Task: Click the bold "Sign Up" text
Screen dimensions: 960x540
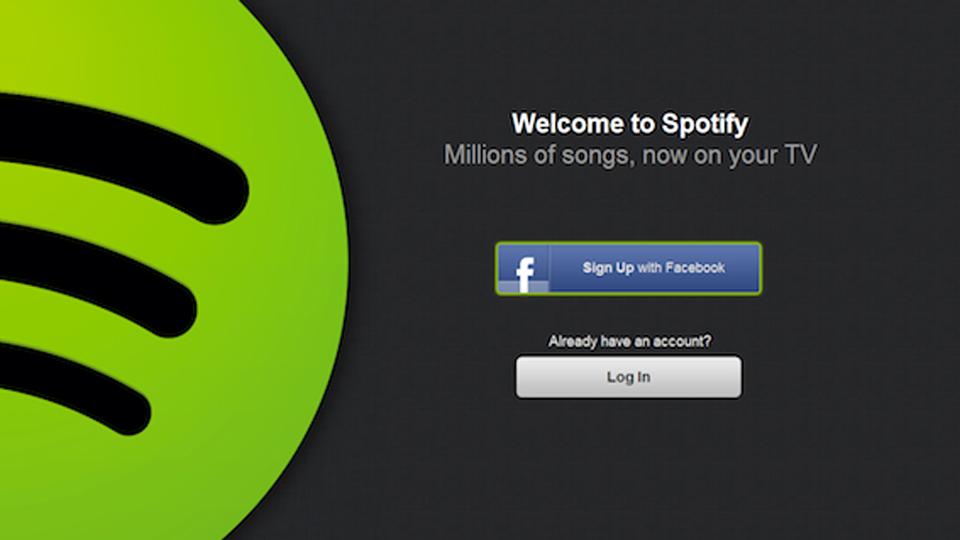Action: point(608,268)
